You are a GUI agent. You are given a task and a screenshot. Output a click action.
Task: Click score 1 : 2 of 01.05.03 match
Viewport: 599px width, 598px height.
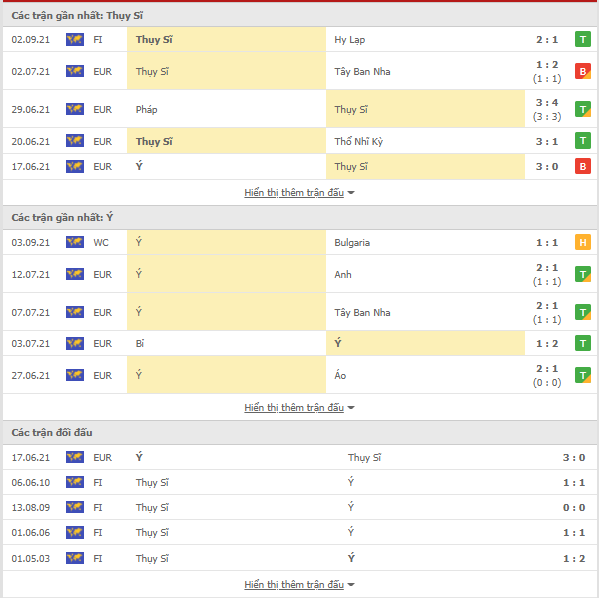coord(574,558)
